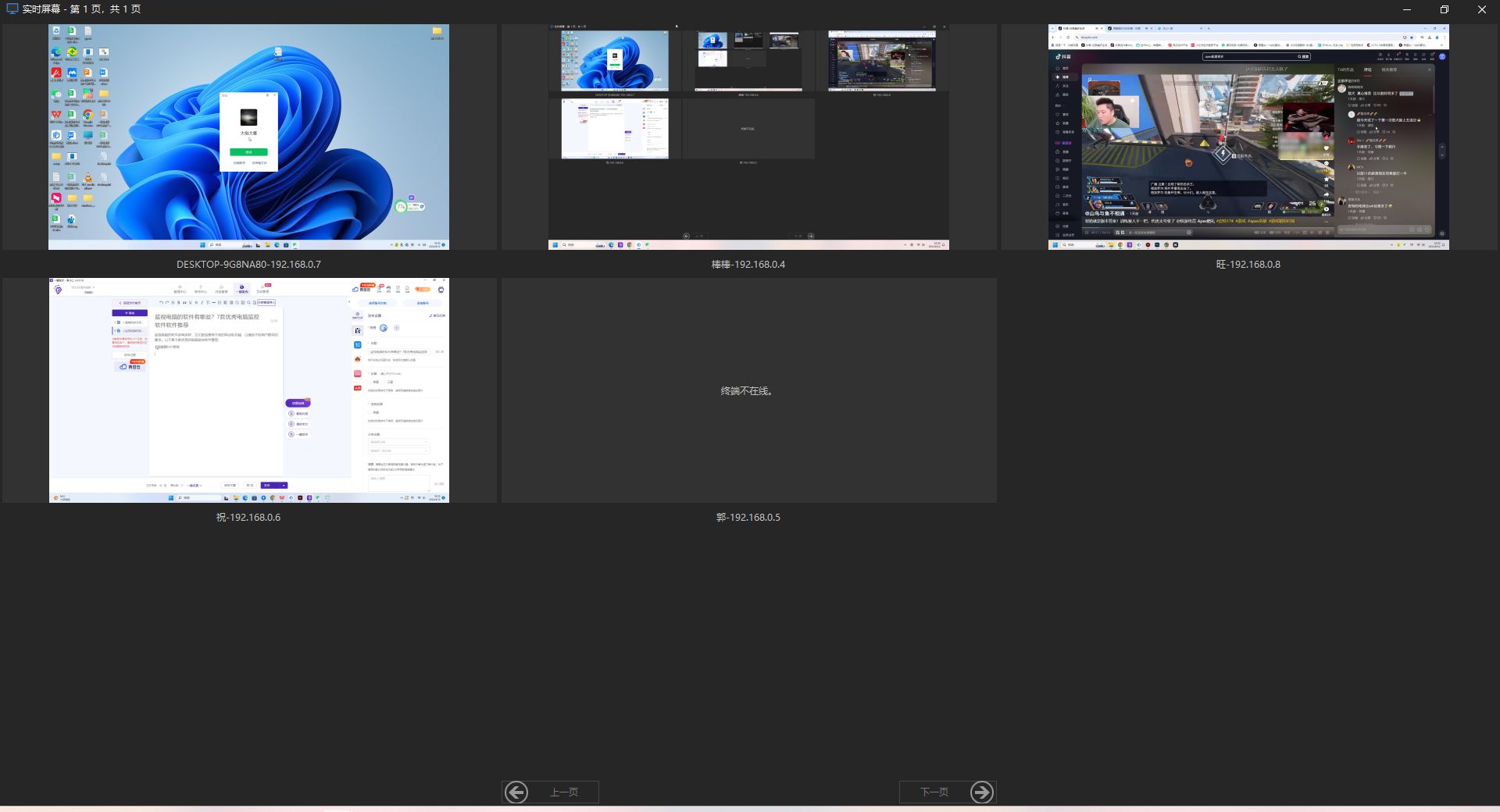The width and height of the screenshot is (1500, 812).
Task: Click the label 郭-192.168.0.5
Action: tap(748, 518)
